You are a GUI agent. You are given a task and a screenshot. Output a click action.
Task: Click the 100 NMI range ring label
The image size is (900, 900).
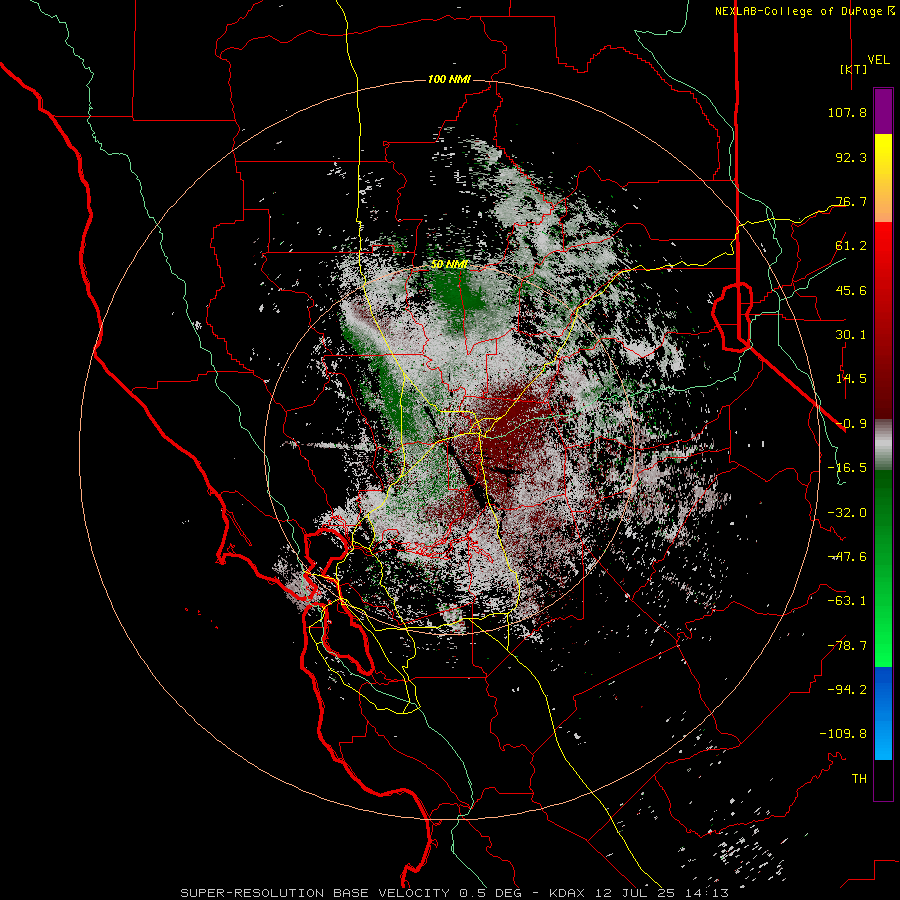coord(449,79)
